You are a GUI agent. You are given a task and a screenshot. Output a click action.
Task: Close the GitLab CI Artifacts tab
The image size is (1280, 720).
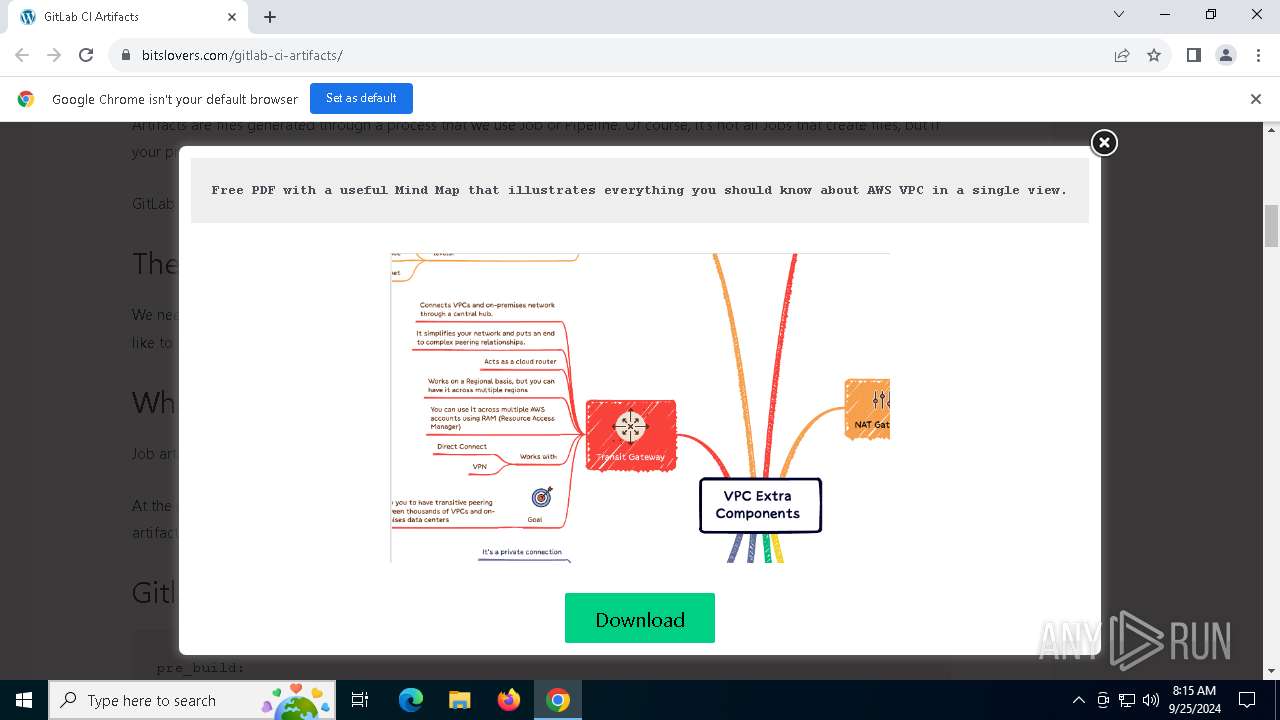(232, 17)
